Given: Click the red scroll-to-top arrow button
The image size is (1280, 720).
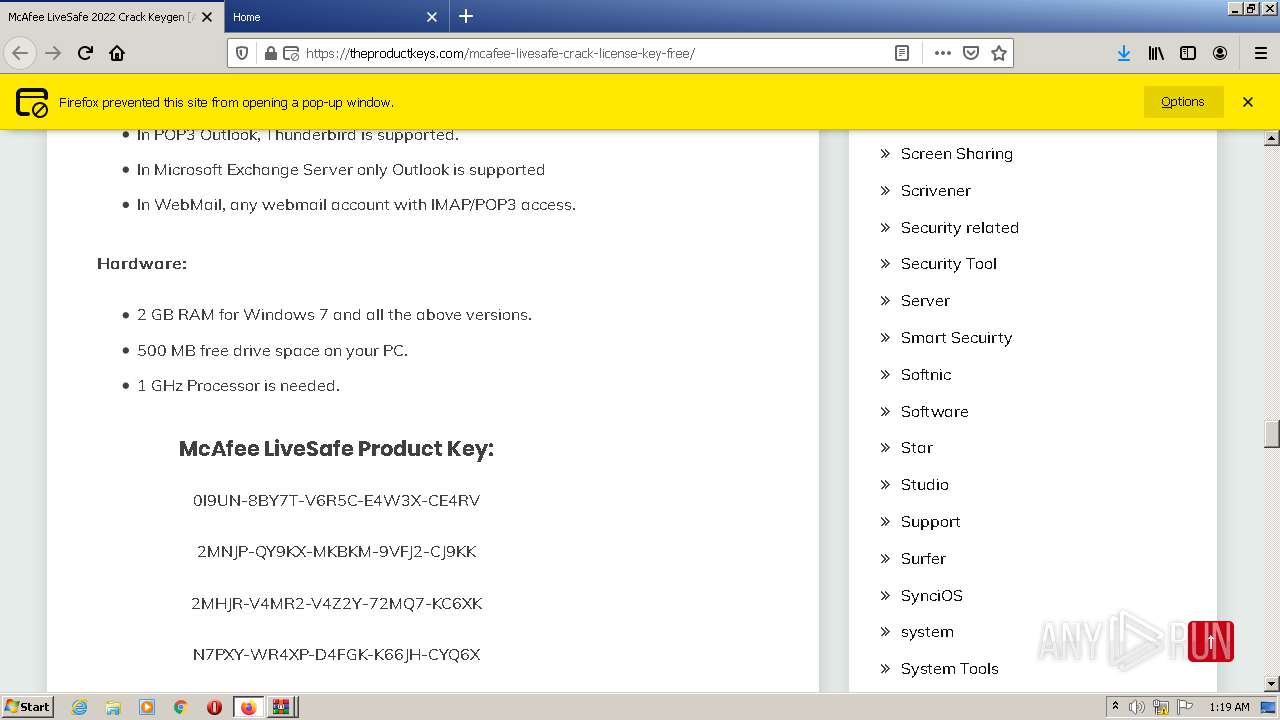Looking at the screenshot, I should 1211,642.
